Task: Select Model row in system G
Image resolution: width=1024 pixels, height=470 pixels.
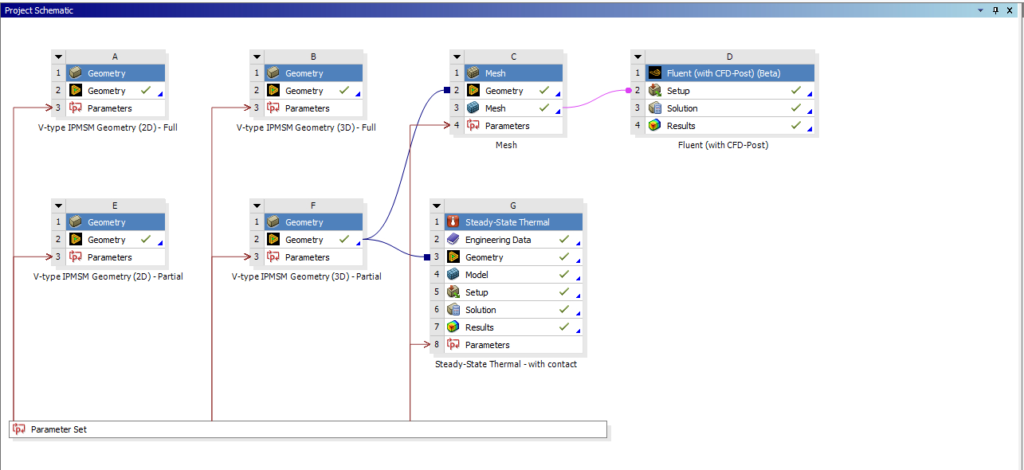Action: (514, 275)
